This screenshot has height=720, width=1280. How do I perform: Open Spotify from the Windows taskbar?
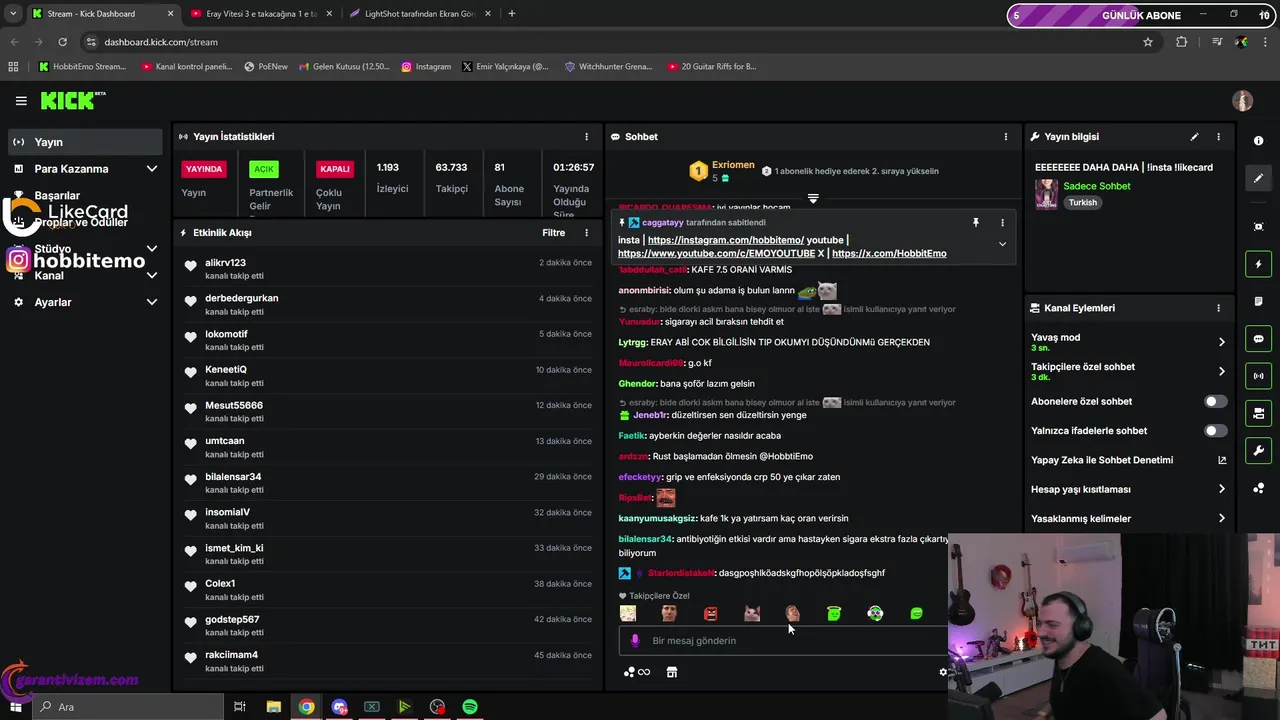coord(470,707)
